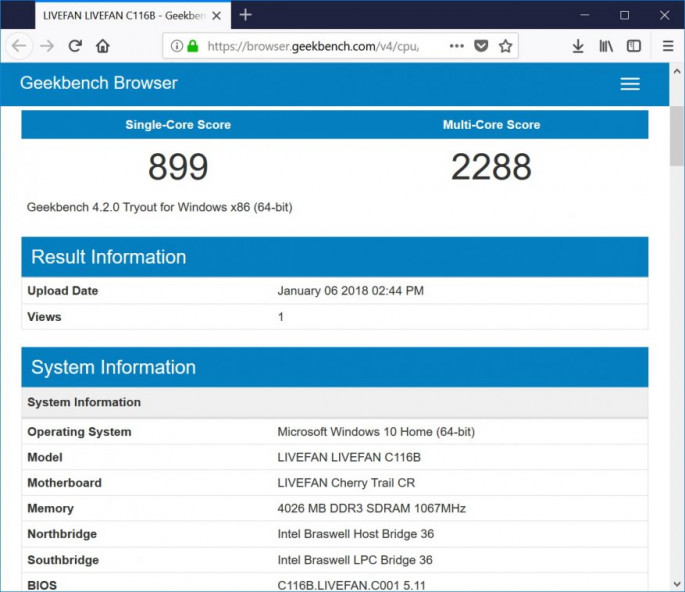The image size is (685, 592).
Task: Select Intel Braswell Host Bridge 36
Action: [x=356, y=534]
